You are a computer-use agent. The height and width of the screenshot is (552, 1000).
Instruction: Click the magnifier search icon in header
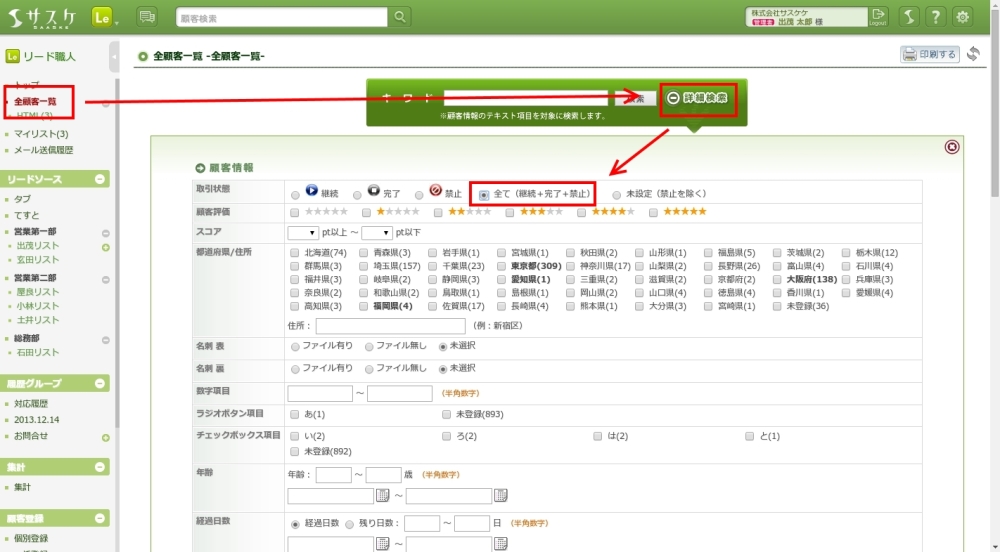[399, 17]
